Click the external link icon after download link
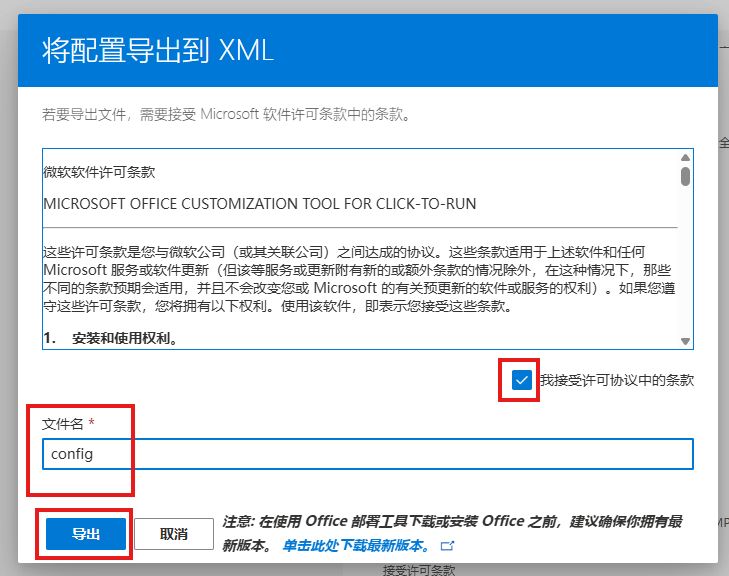Image resolution: width=729 pixels, height=576 pixels. [448, 546]
